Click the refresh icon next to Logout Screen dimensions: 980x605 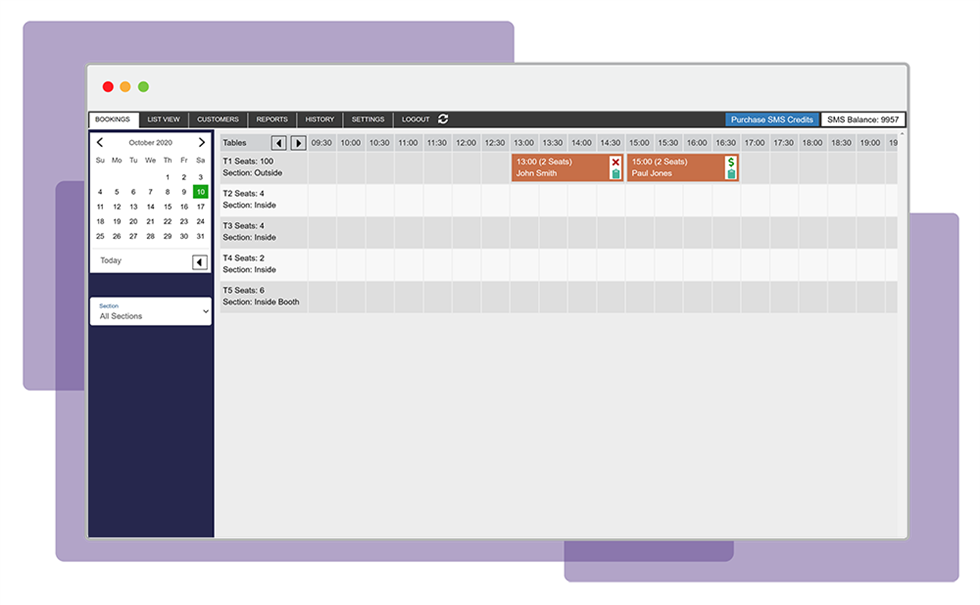click(x=443, y=119)
